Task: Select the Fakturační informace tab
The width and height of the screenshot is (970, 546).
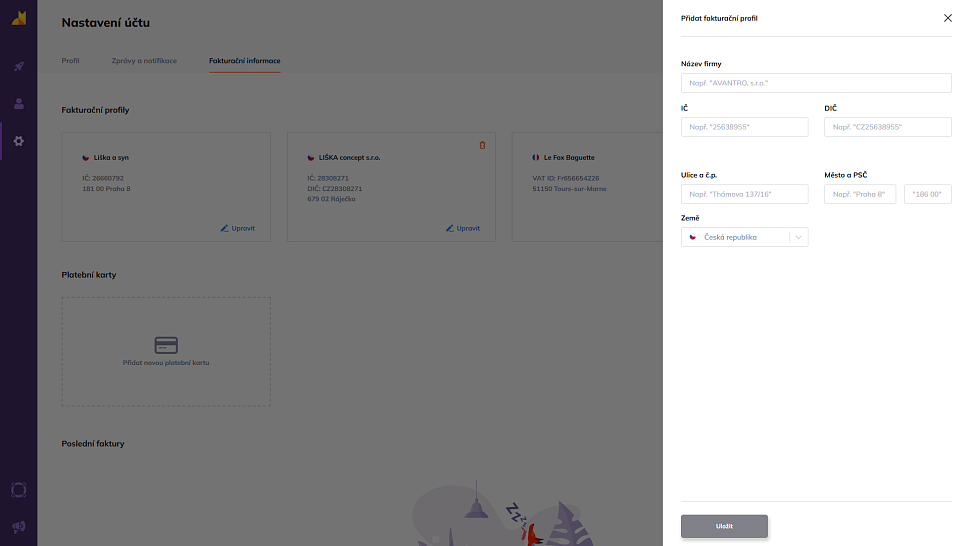Action: pos(244,61)
